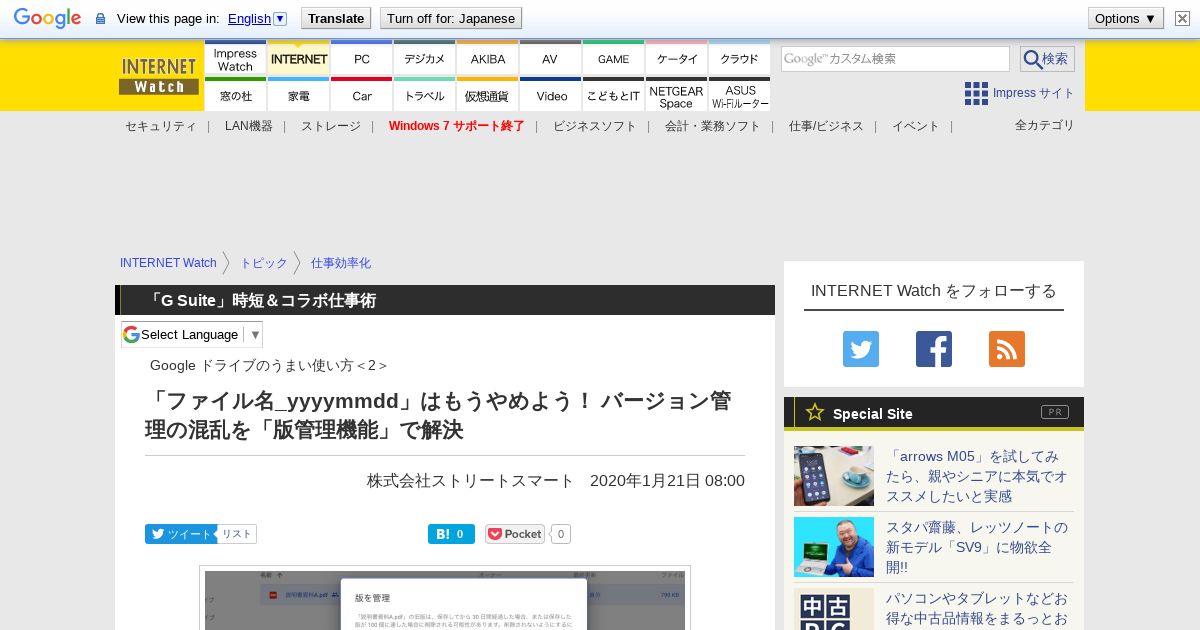Click the Special Site star icon

(x=815, y=412)
